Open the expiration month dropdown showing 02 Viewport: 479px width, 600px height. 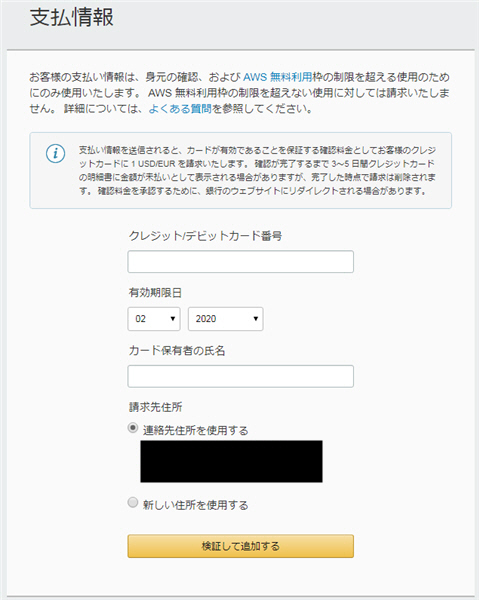coord(154,319)
